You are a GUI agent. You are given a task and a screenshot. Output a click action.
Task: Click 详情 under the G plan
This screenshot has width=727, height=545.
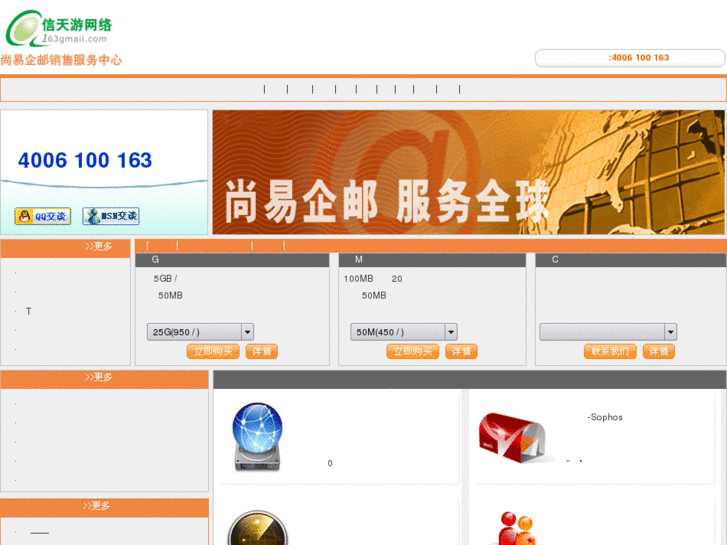(261, 352)
